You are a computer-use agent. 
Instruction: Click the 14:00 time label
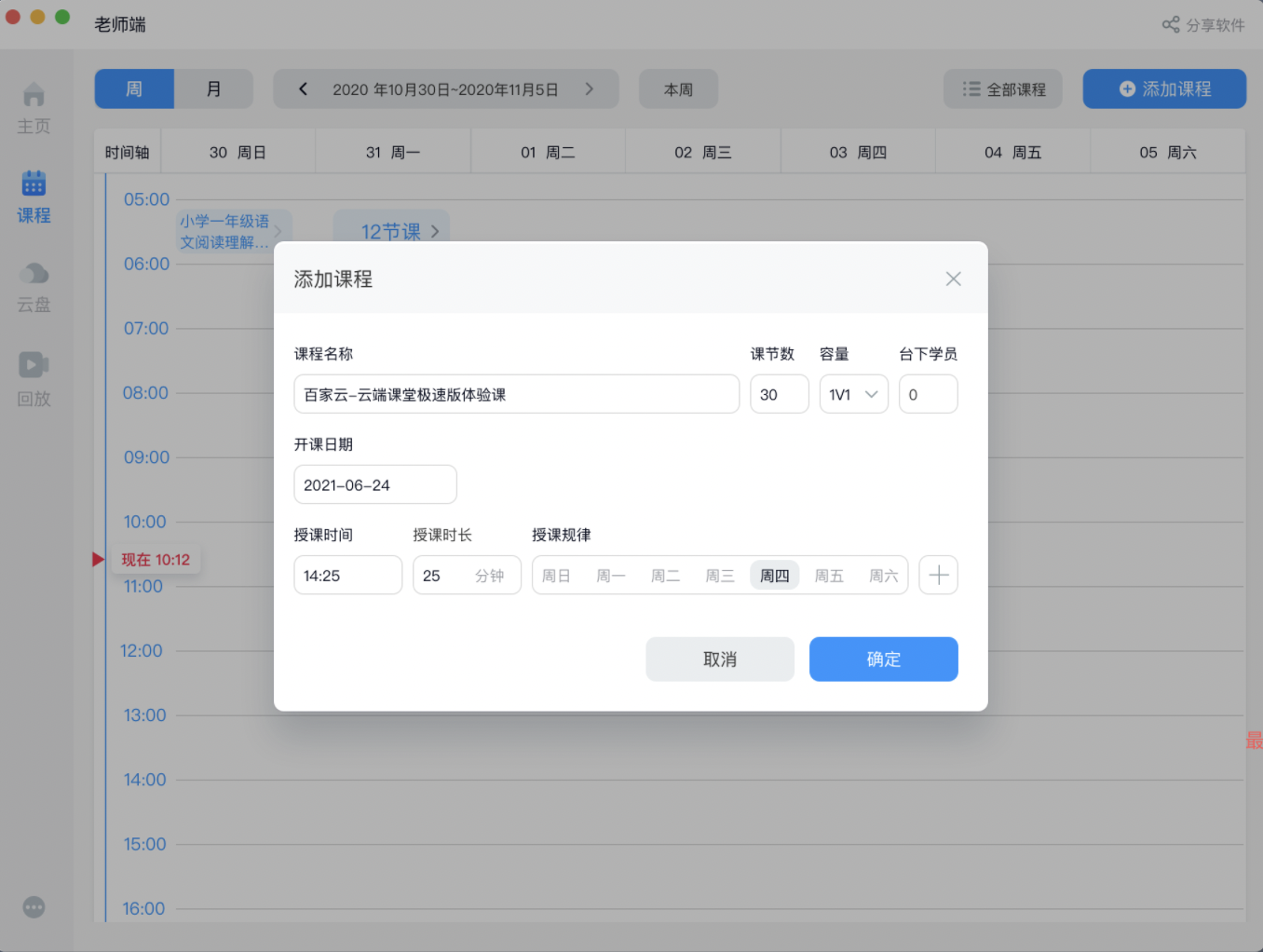tap(144, 780)
